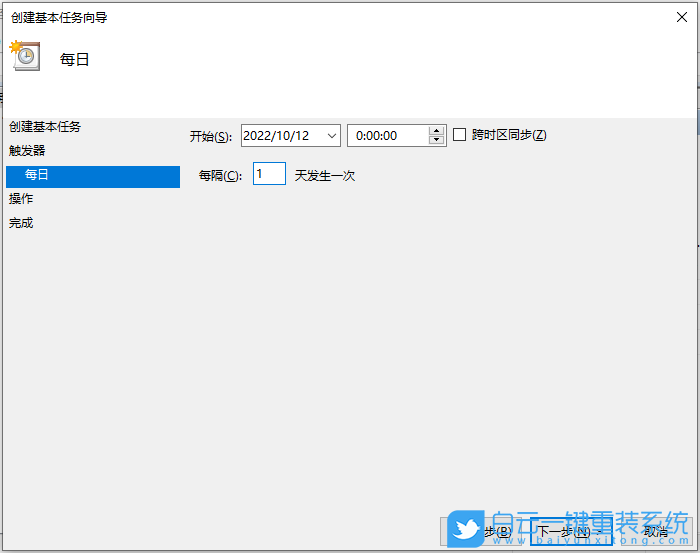Click the 取消 cancel button
Screen dimensions: 700x553
point(655,531)
